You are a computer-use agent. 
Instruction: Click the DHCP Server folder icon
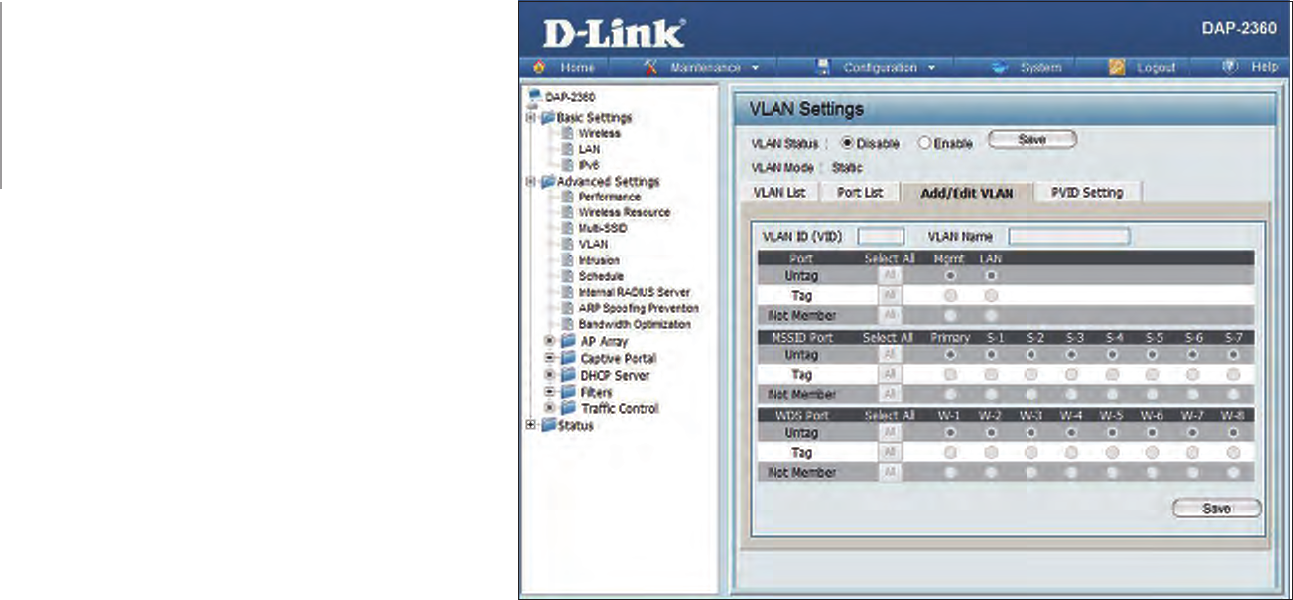[x=569, y=375]
